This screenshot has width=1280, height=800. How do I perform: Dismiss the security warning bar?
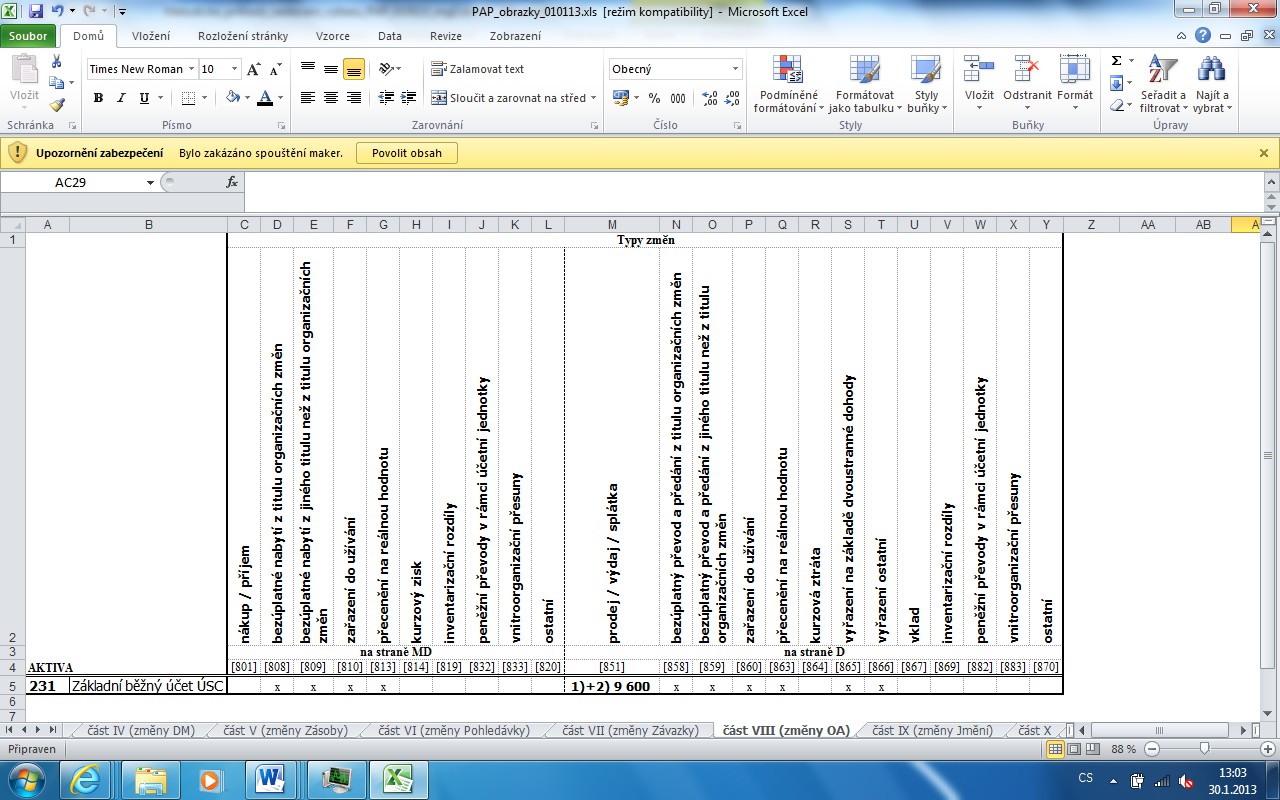[x=1264, y=153]
